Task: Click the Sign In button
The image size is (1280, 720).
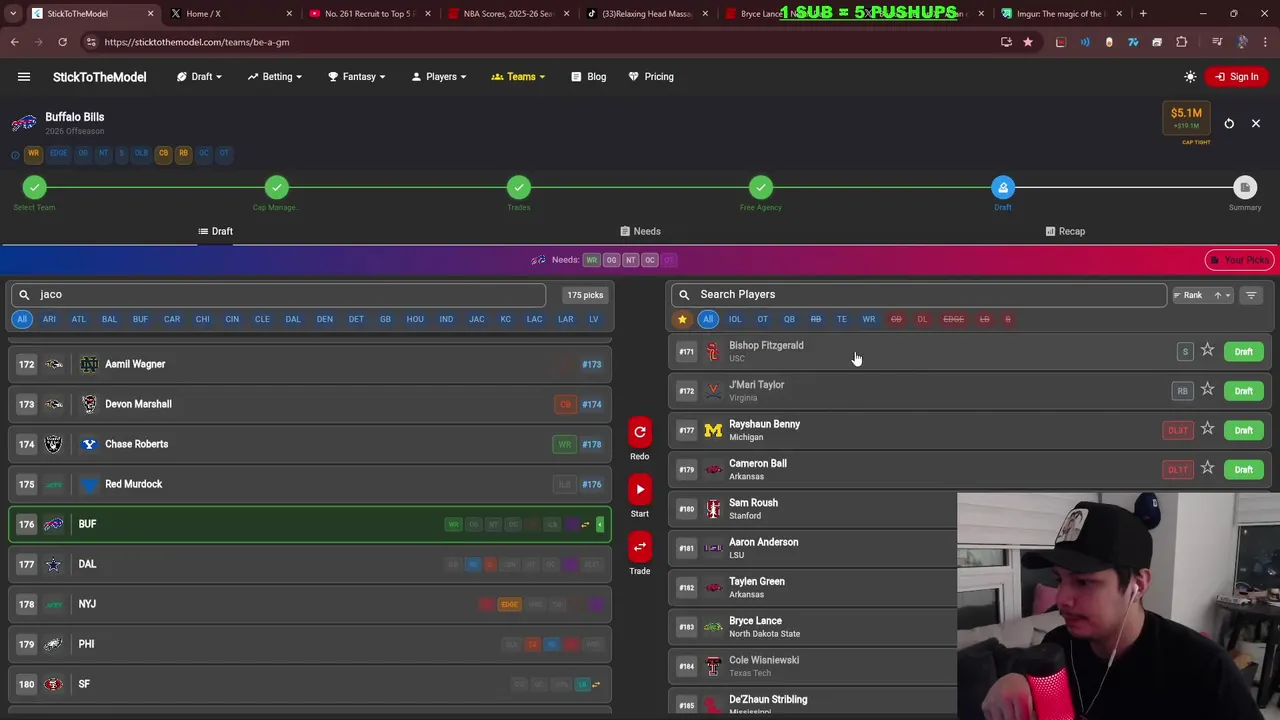Action: pos(1237,77)
